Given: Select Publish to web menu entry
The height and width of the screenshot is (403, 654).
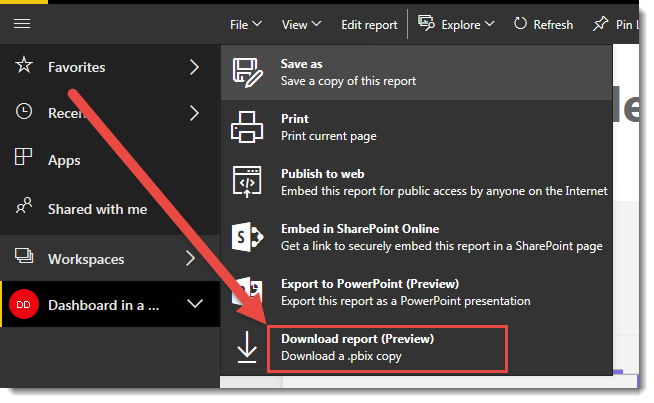Looking at the screenshot, I should click(x=416, y=182).
